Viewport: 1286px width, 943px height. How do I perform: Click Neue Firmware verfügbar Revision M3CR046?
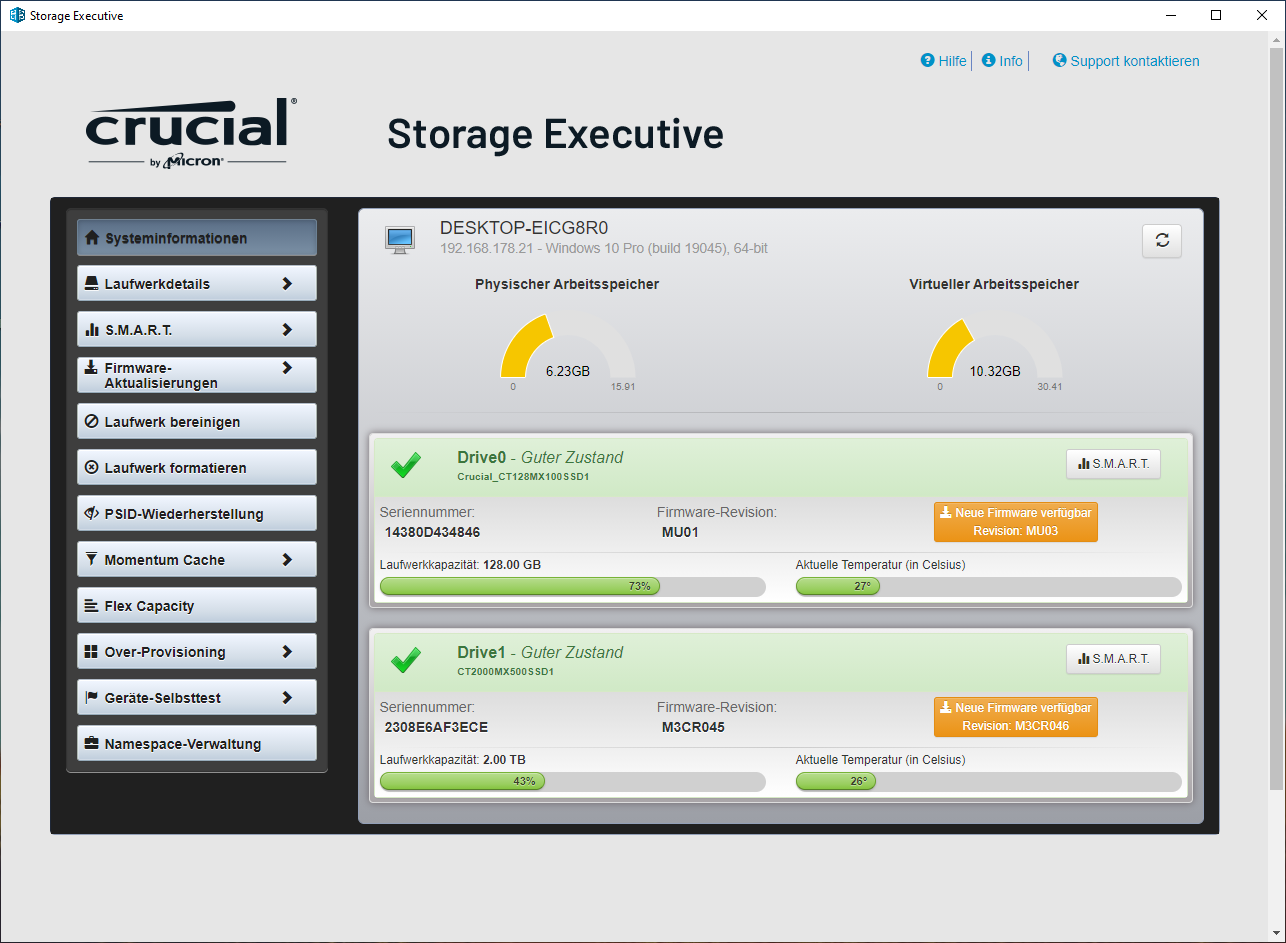[1016, 717]
